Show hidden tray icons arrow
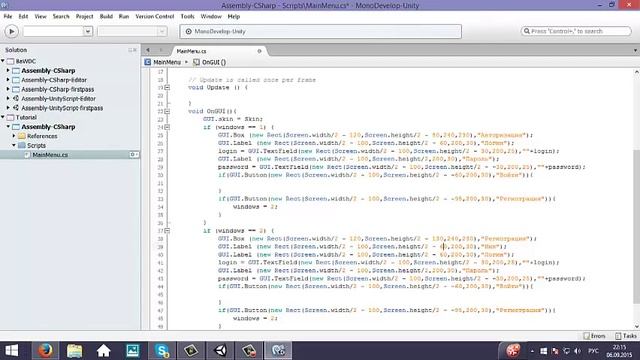 (x=532, y=351)
